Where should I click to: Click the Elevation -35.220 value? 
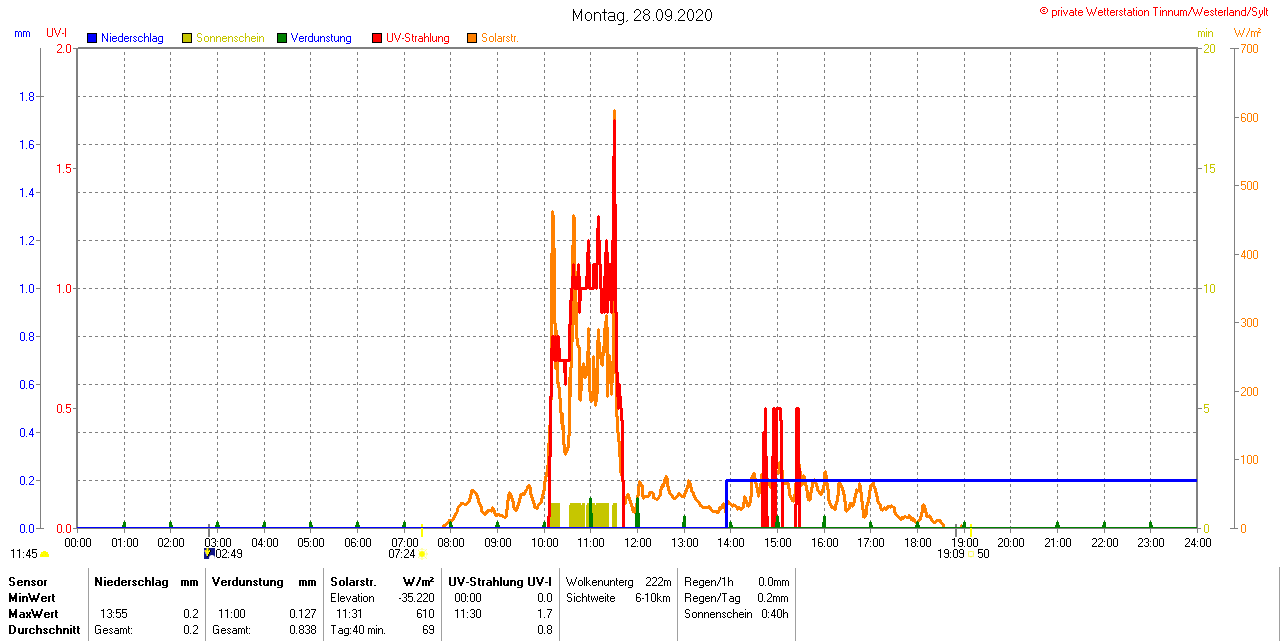[415, 597]
